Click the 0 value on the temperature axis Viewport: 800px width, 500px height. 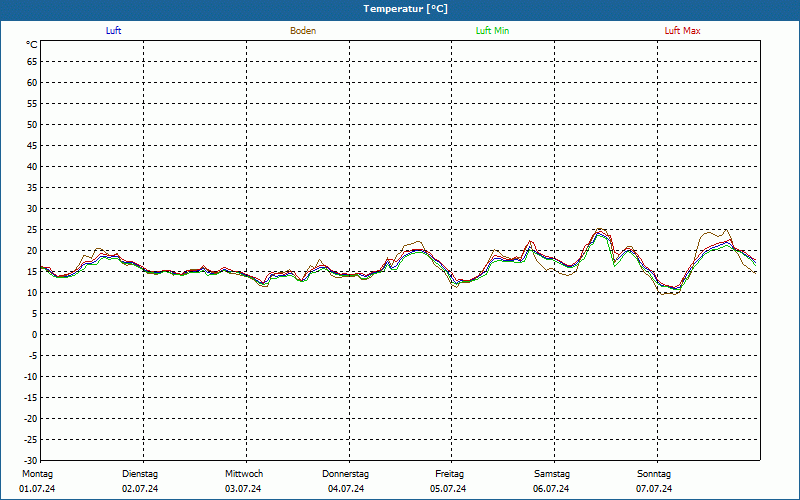[35, 335]
